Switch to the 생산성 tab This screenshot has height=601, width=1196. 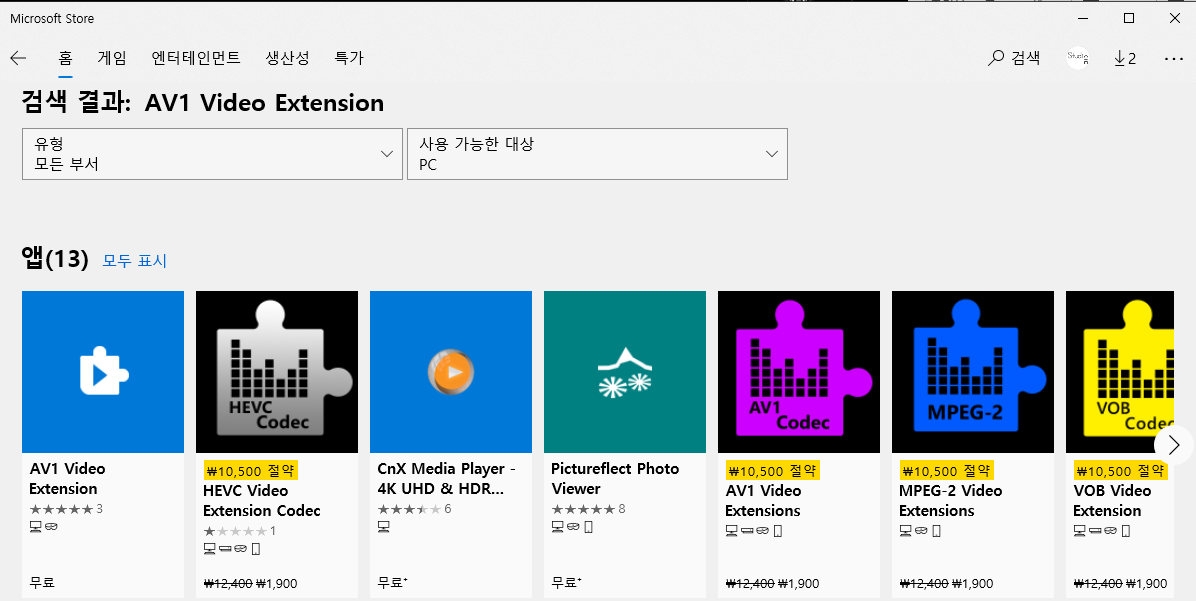288,58
